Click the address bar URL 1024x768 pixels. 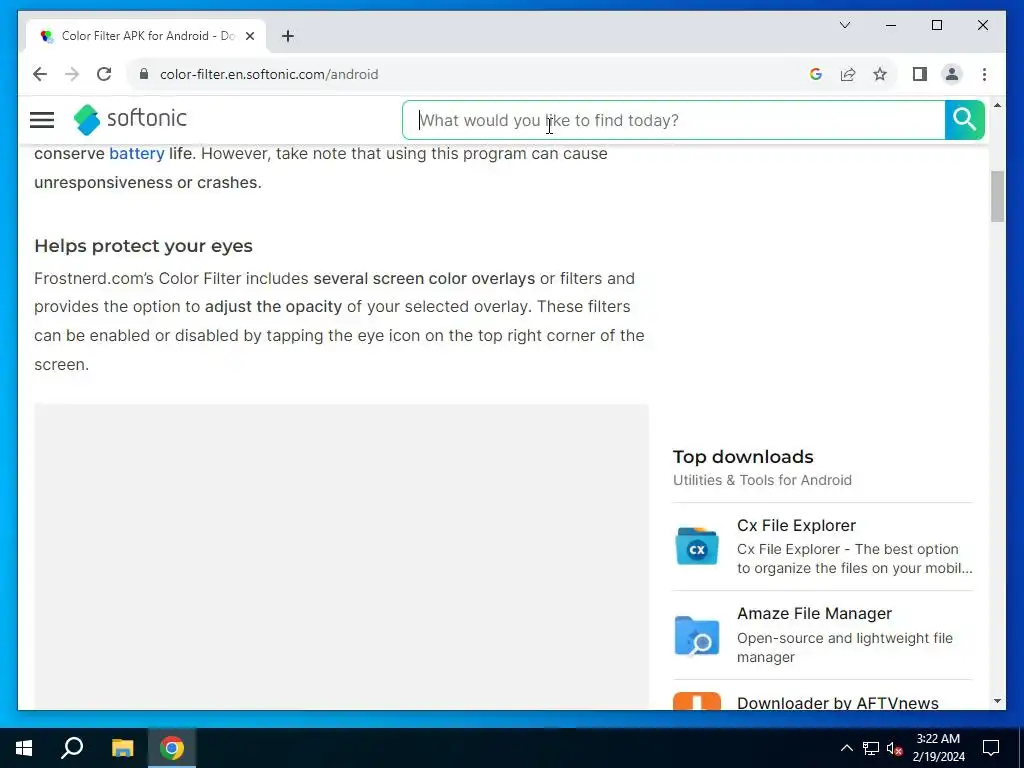[269, 74]
